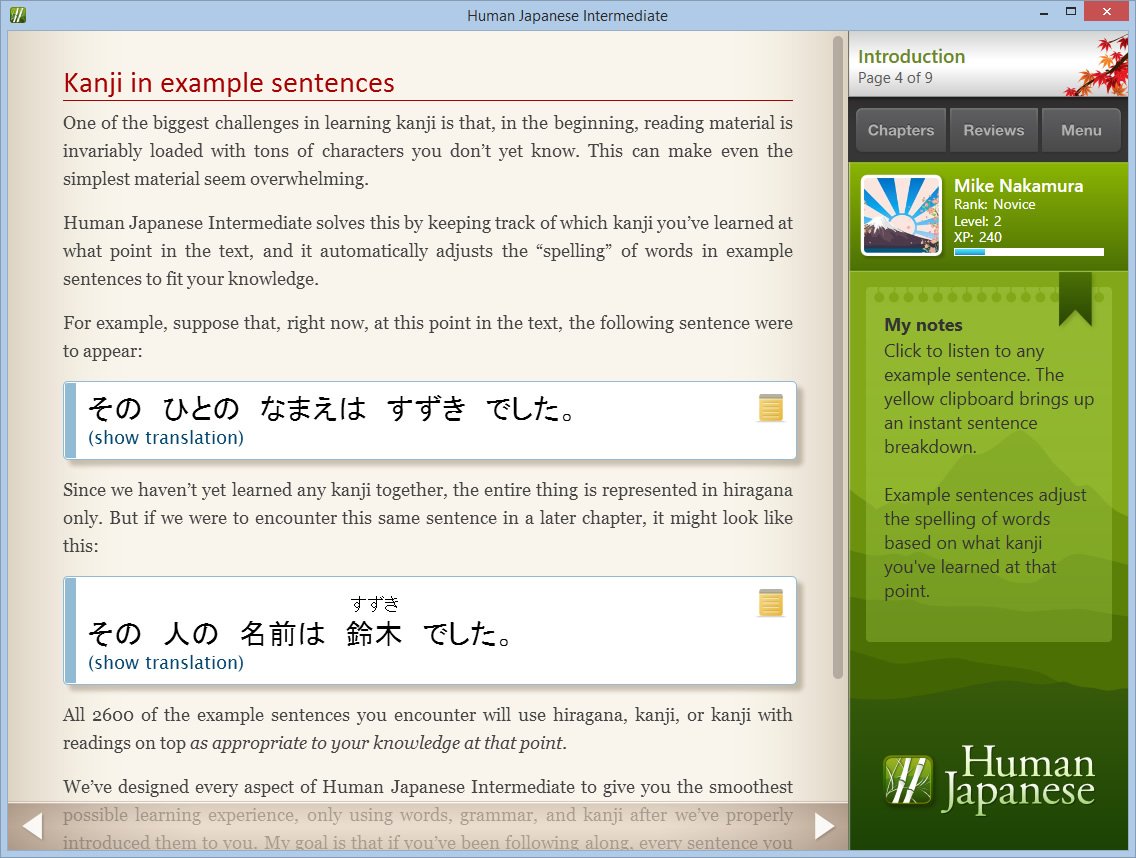Show translation for hiragana sentence
1136x858 pixels.
pos(166,438)
